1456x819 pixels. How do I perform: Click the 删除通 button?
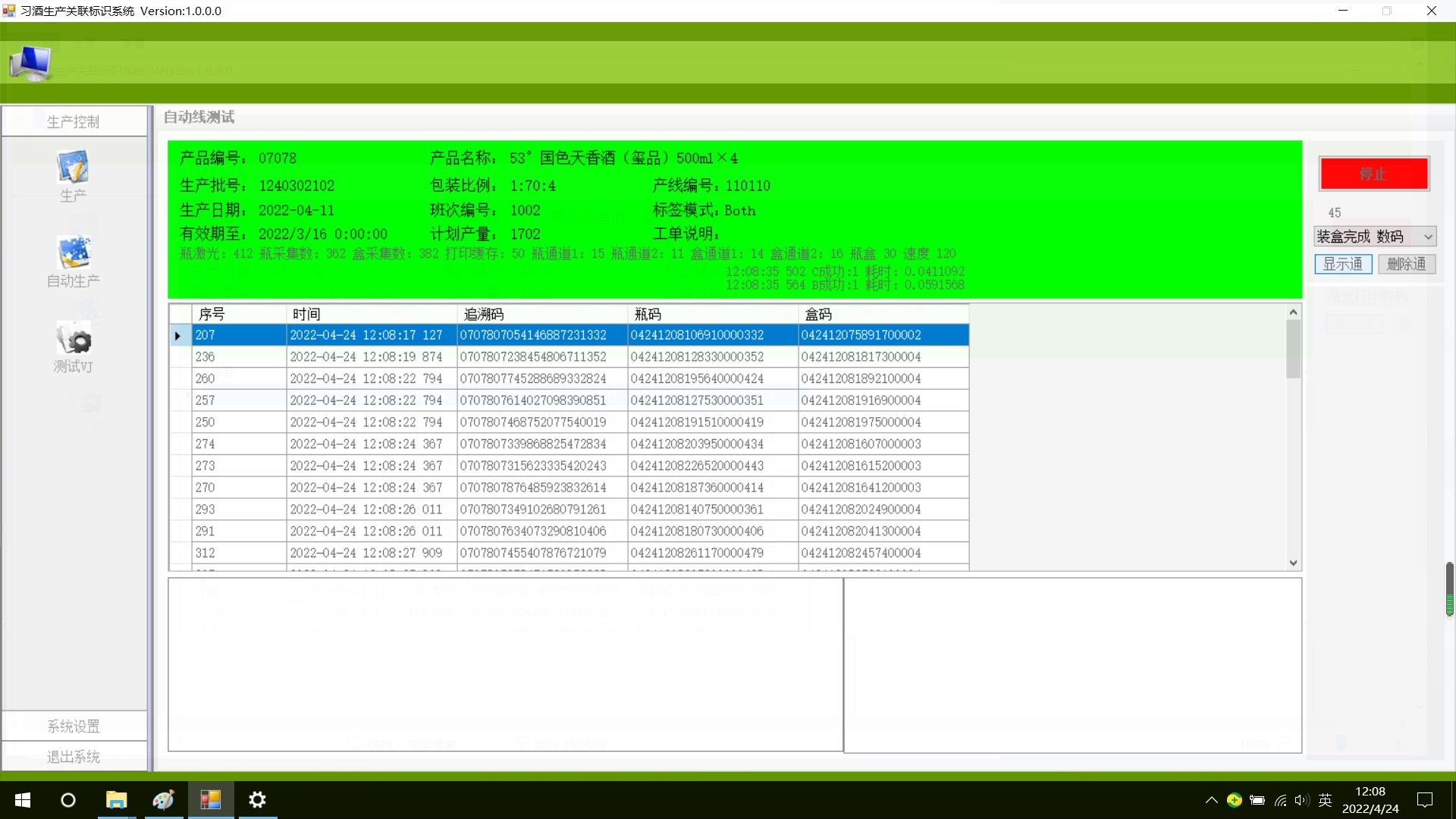(1406, 264)
